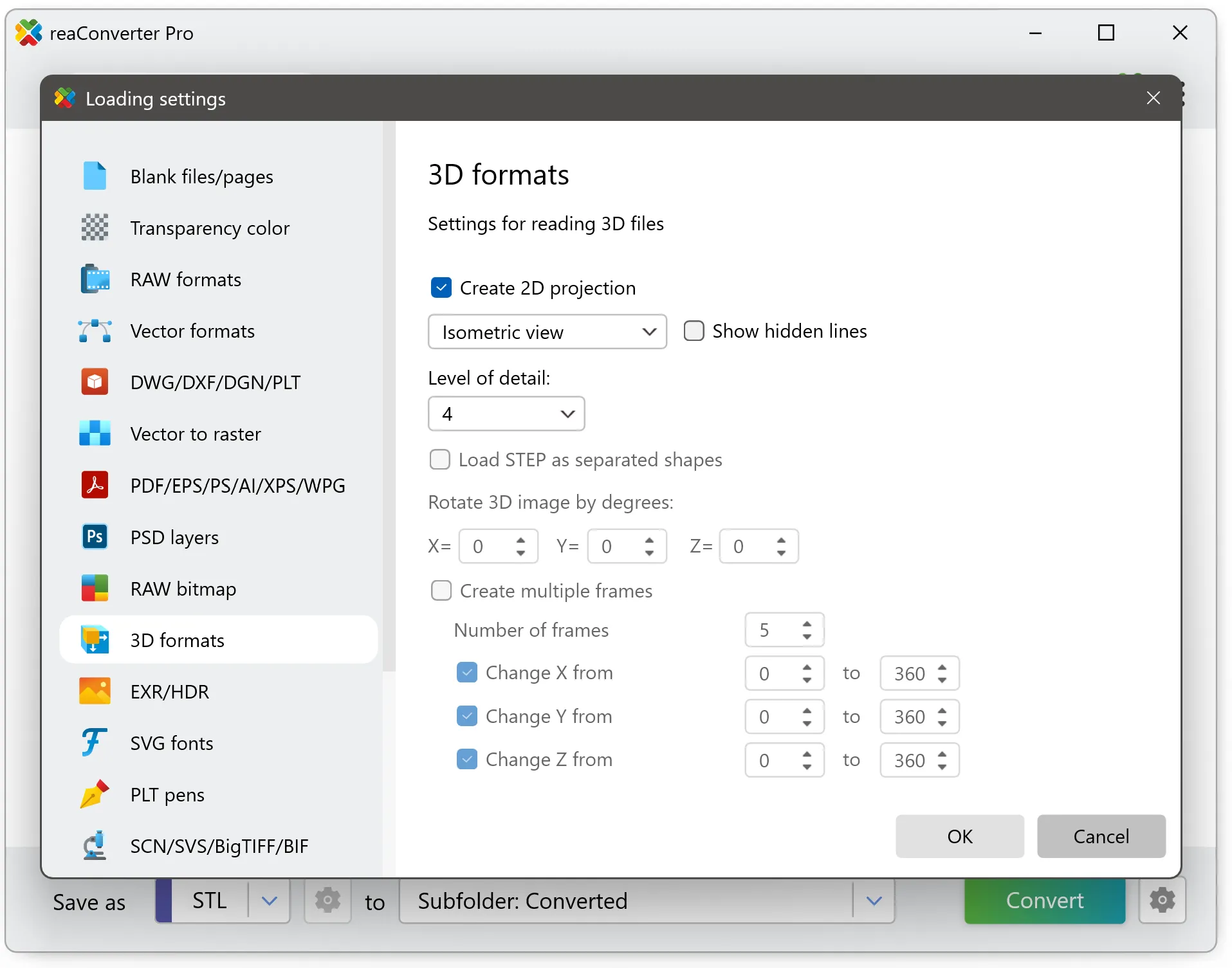Uncheck Create 2D projection
Screen dimensions: 1232x968
tap(441, 288)
